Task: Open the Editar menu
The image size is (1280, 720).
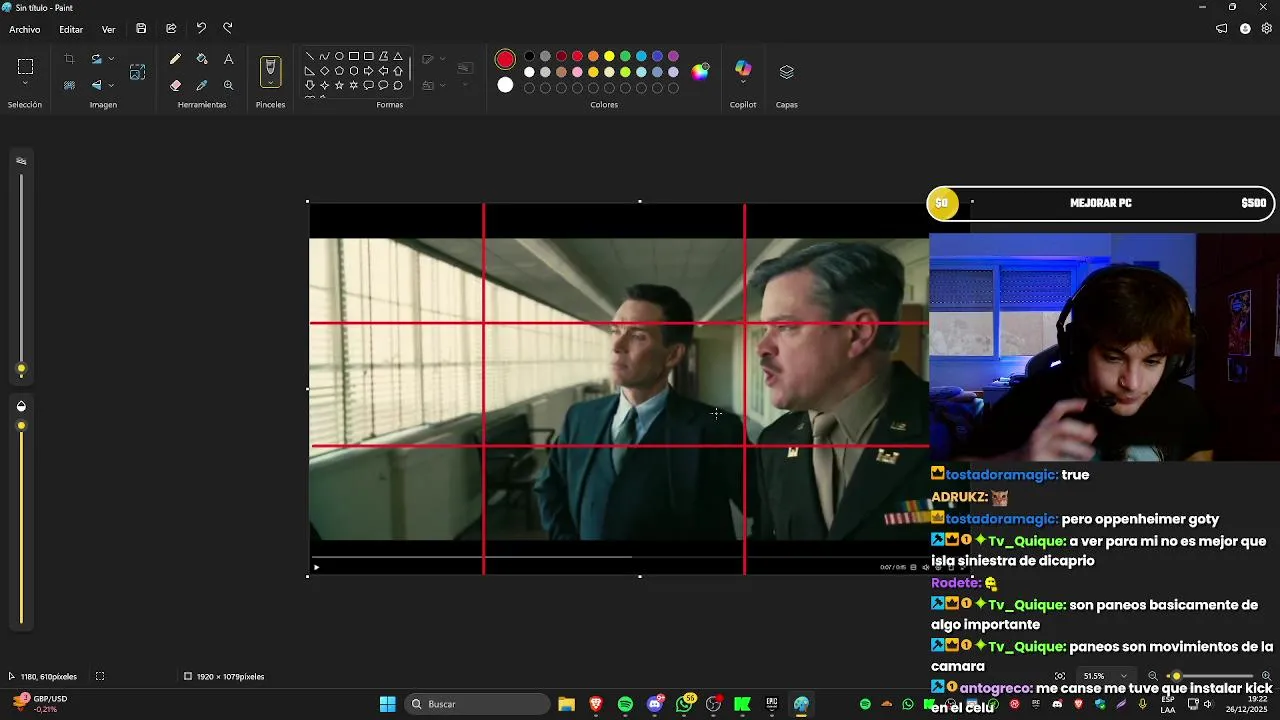Action: (x=71, y=29)
